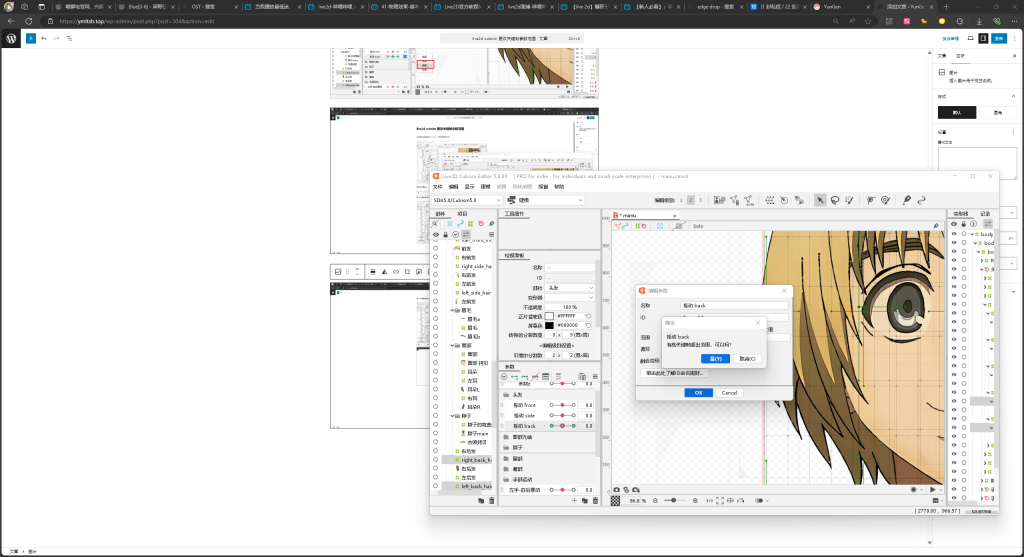
Task: Delete the parameter using parameter panel trash icon
Action: 595,501
